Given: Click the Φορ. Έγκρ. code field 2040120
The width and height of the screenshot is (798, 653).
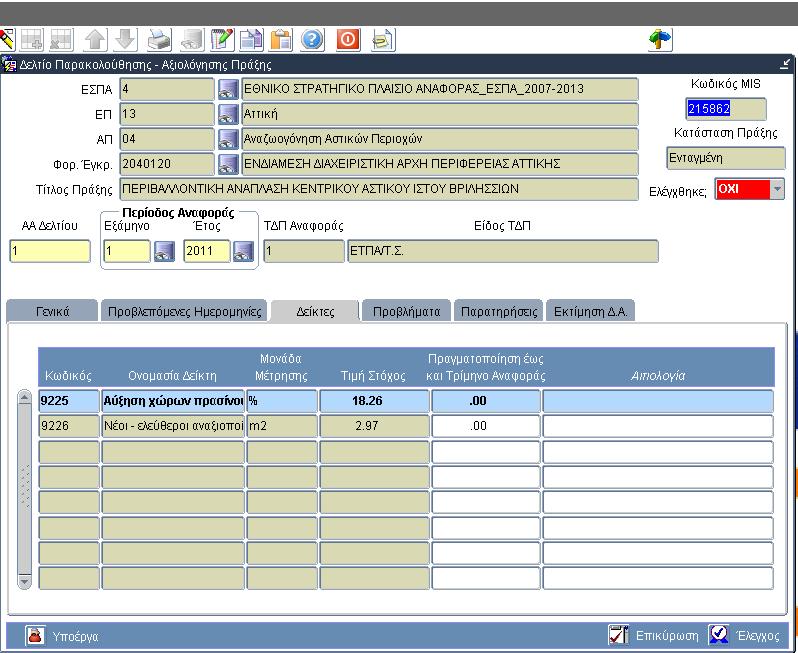Looking at the screenshot, I should coord(167,164).
